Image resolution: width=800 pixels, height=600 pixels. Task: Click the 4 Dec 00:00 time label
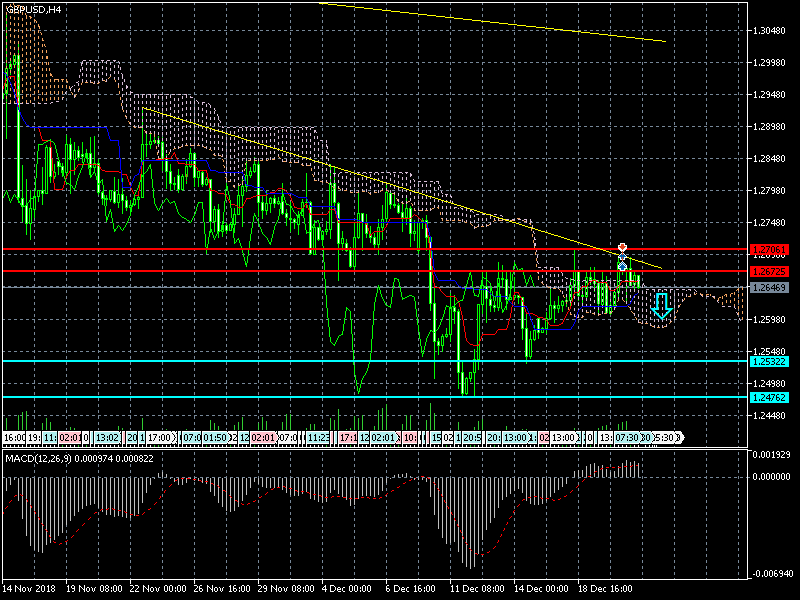[x=348, y=589]
